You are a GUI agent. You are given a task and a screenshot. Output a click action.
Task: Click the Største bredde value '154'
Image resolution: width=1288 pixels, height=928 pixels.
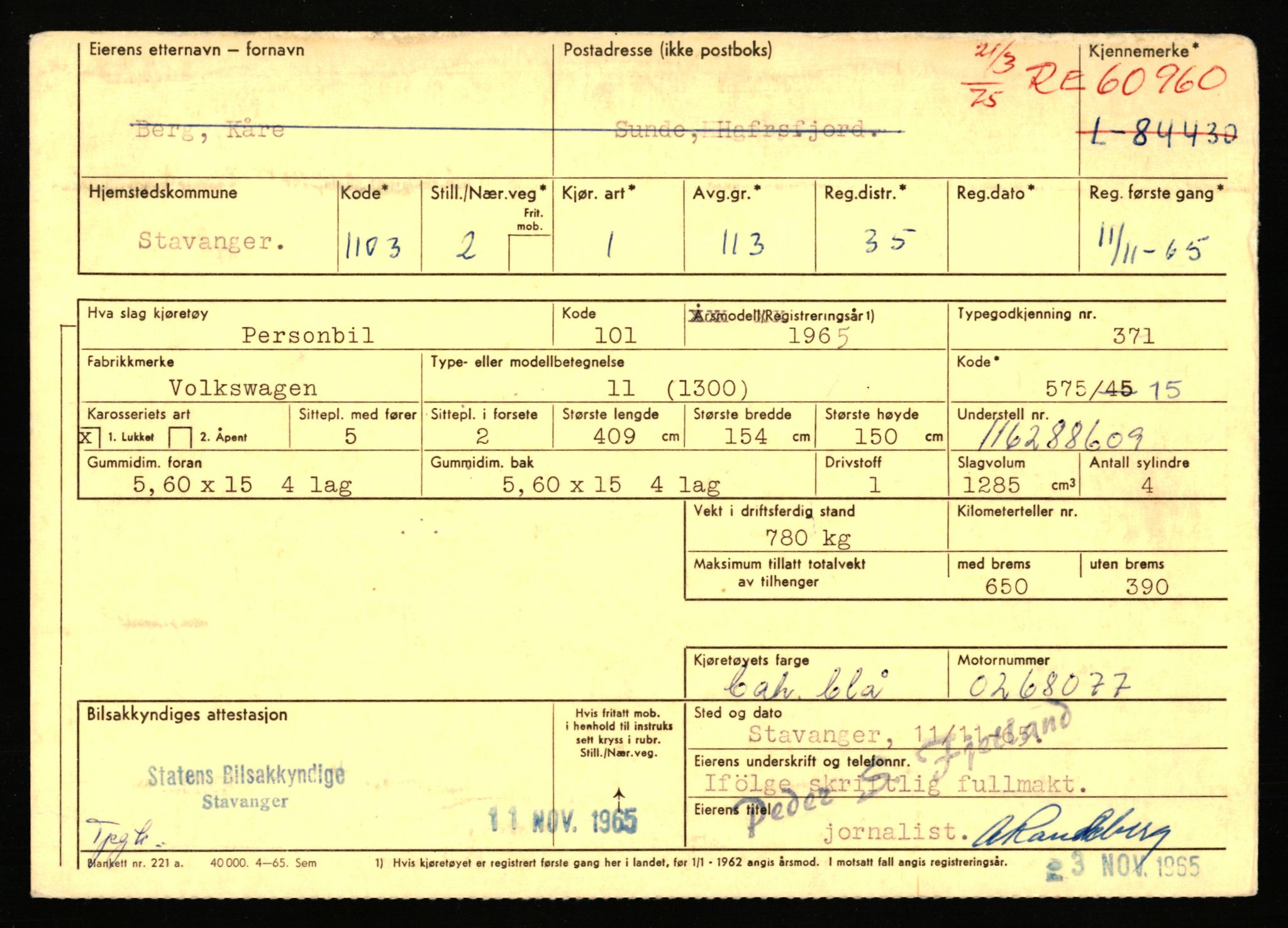pos(746,436)
